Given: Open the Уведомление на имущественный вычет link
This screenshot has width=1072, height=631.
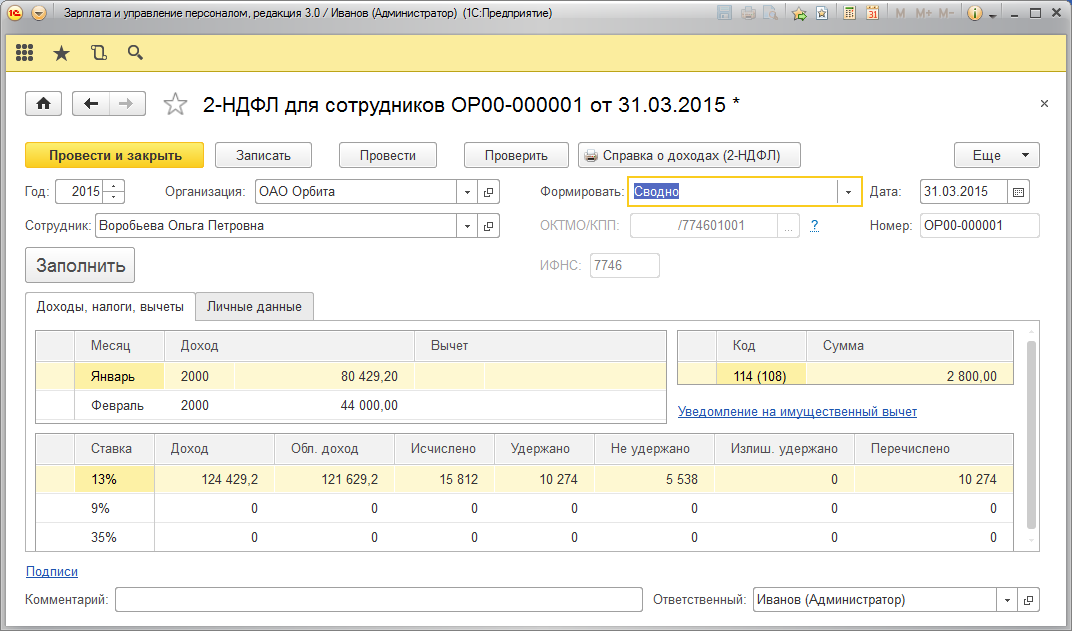Looking at the screenshot, I should pyautogui.click(x=797, y=411).
